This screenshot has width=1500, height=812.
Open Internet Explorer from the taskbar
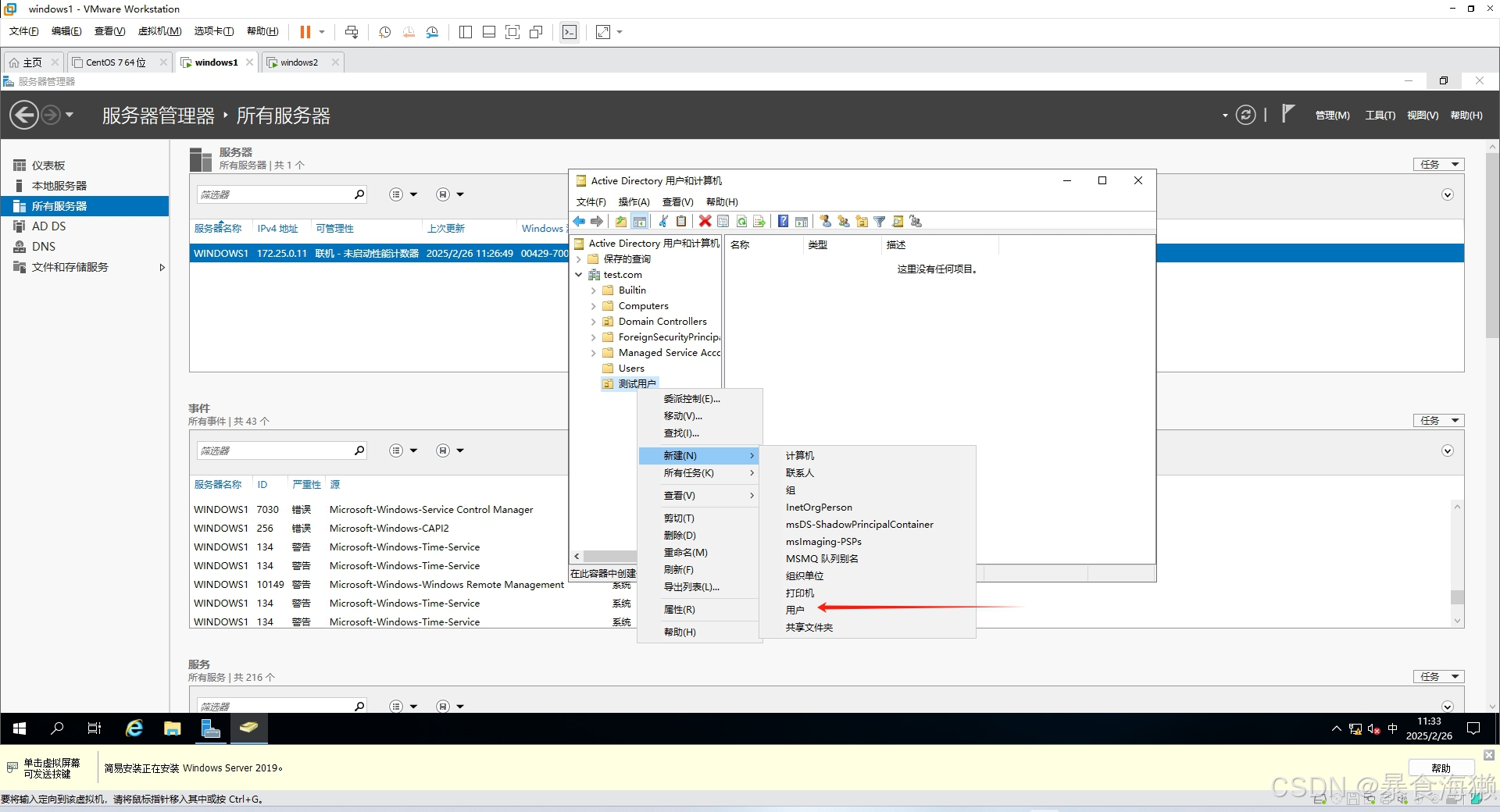(134, 728)
